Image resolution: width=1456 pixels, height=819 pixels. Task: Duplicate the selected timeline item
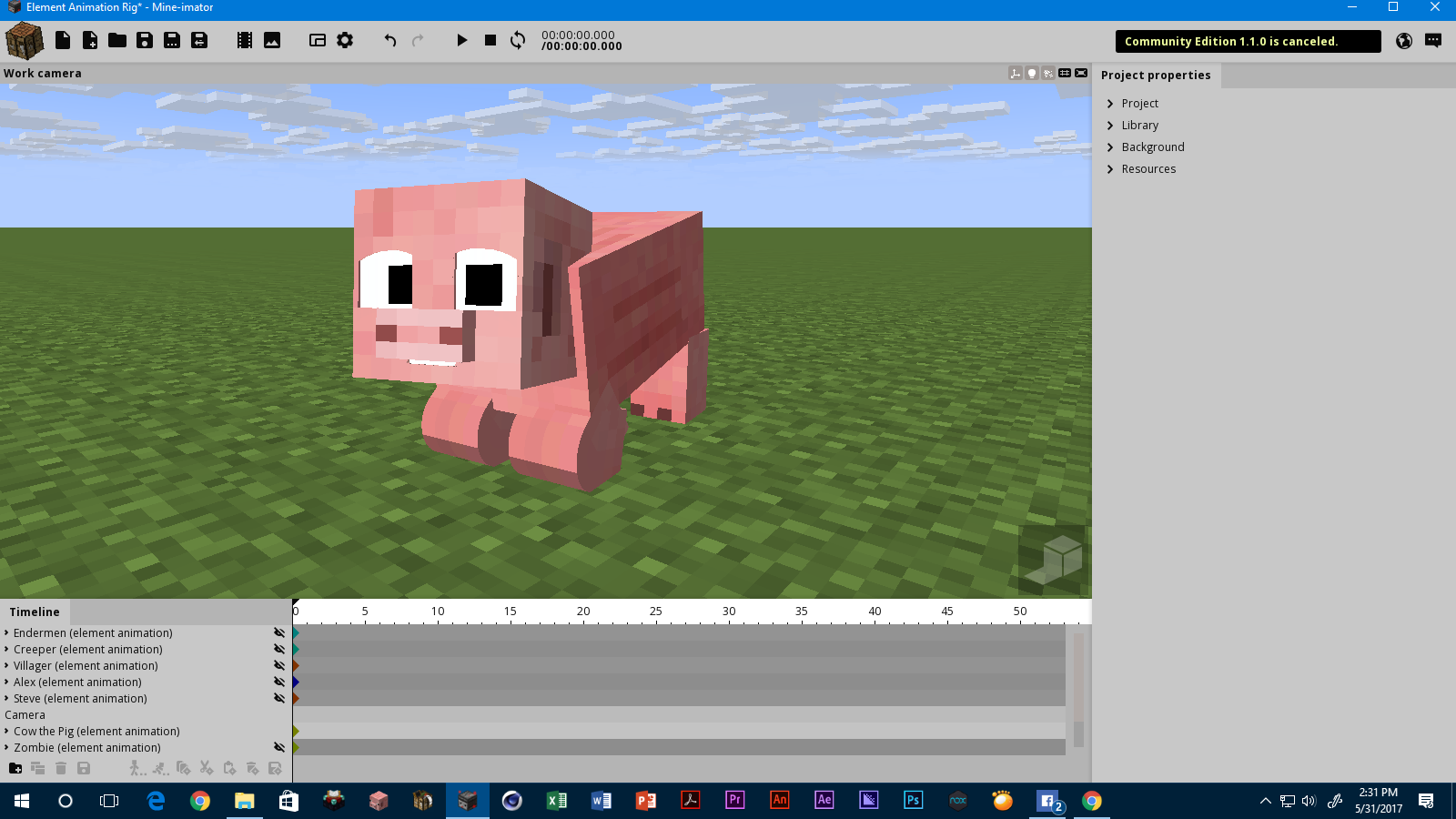37,769
